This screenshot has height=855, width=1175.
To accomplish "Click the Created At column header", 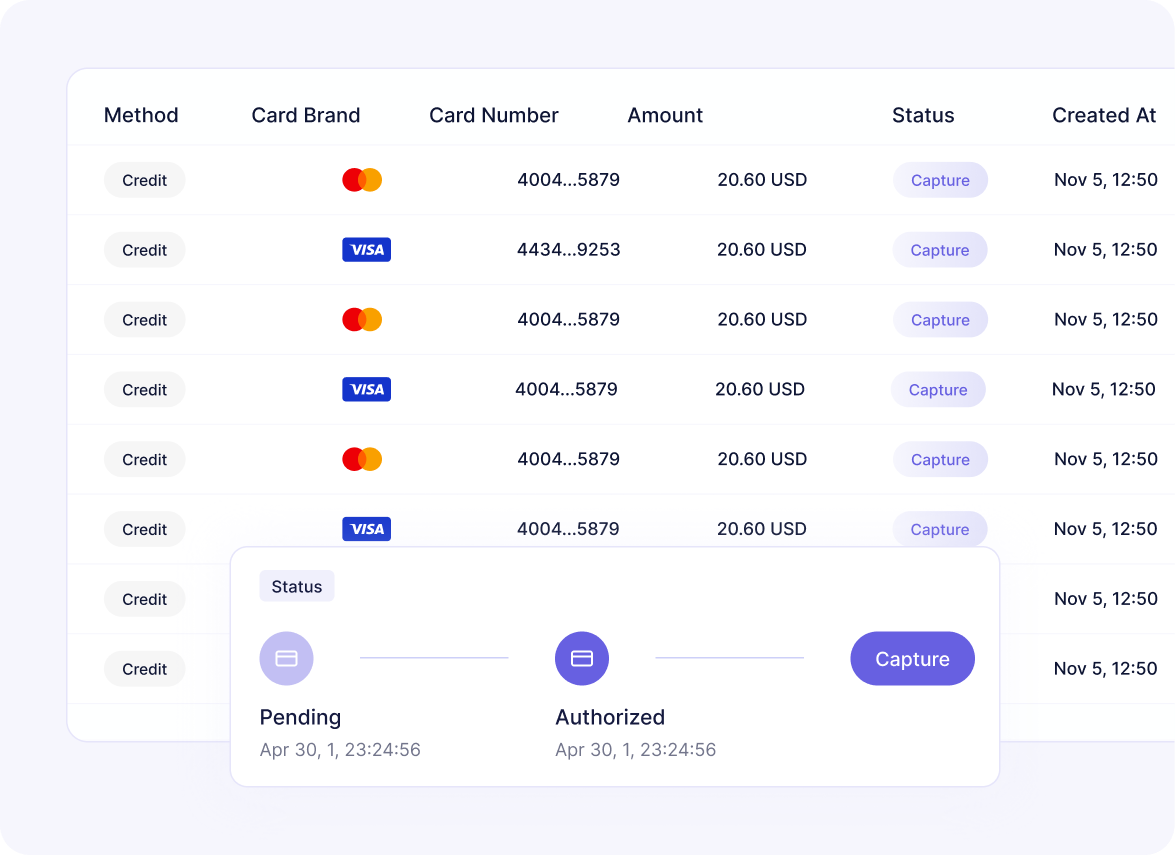I will [1104, 115].
